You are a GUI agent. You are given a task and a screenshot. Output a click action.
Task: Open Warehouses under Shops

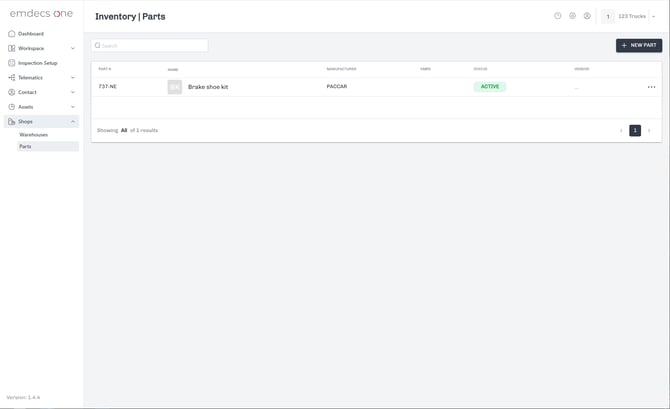33,135
